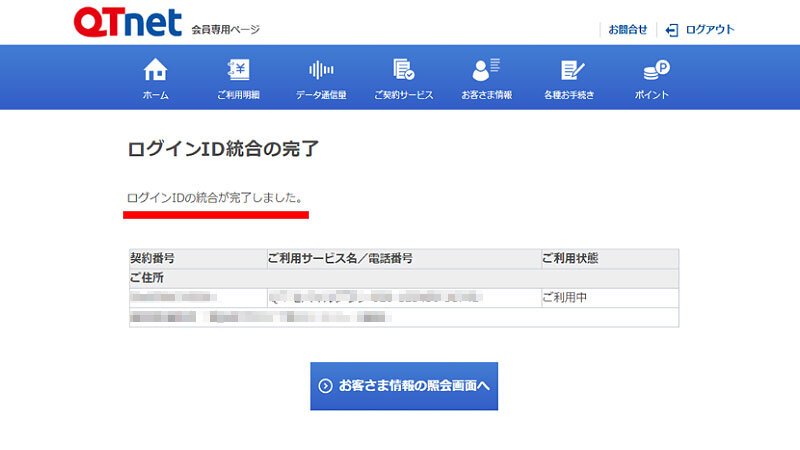Open the ご利用明細 billing statement icon
Image resolution: width=800 pixels, height=450 pixels.
click(238, 71)
